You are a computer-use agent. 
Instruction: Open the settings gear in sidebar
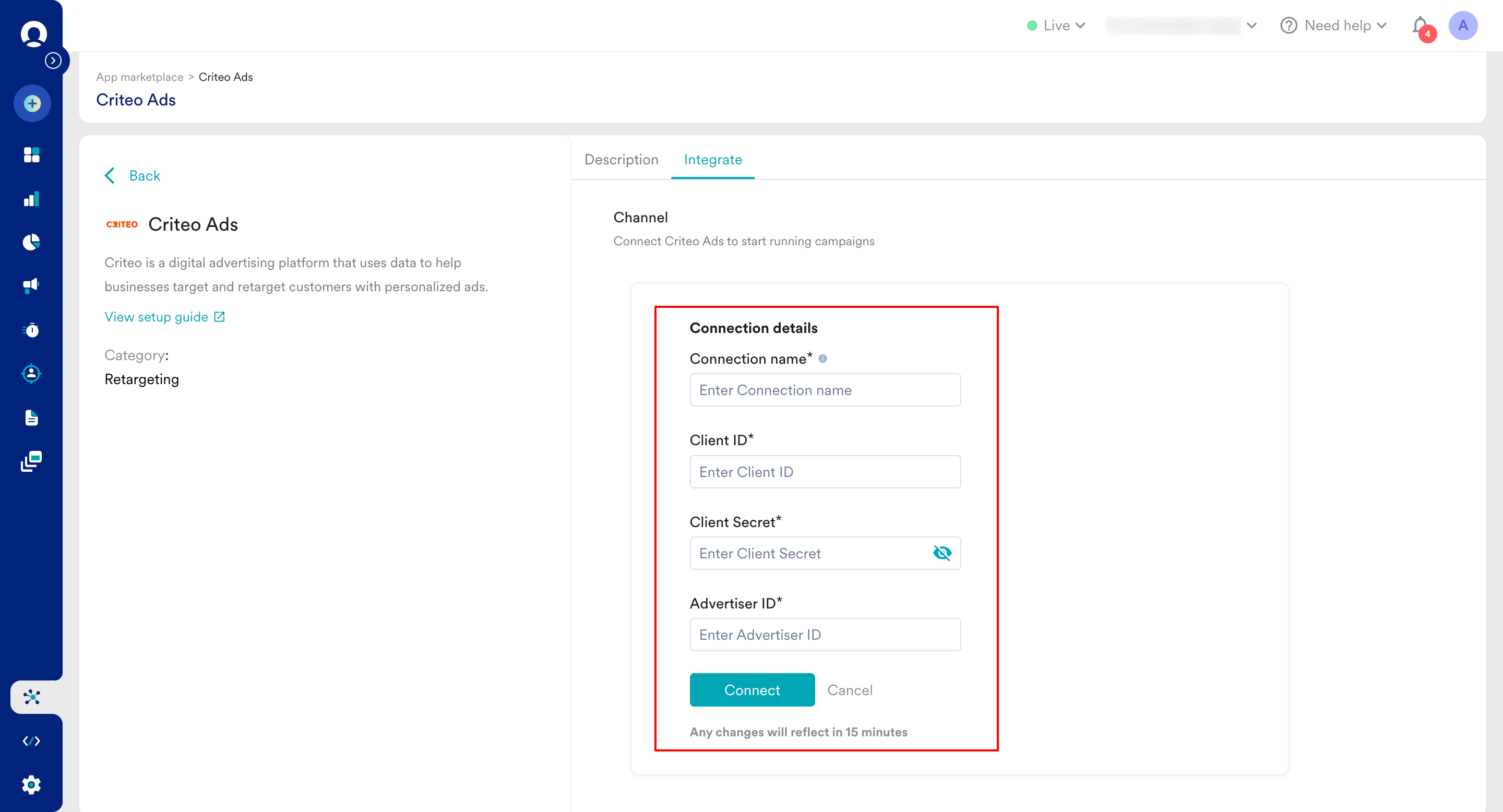pos(31,784)
